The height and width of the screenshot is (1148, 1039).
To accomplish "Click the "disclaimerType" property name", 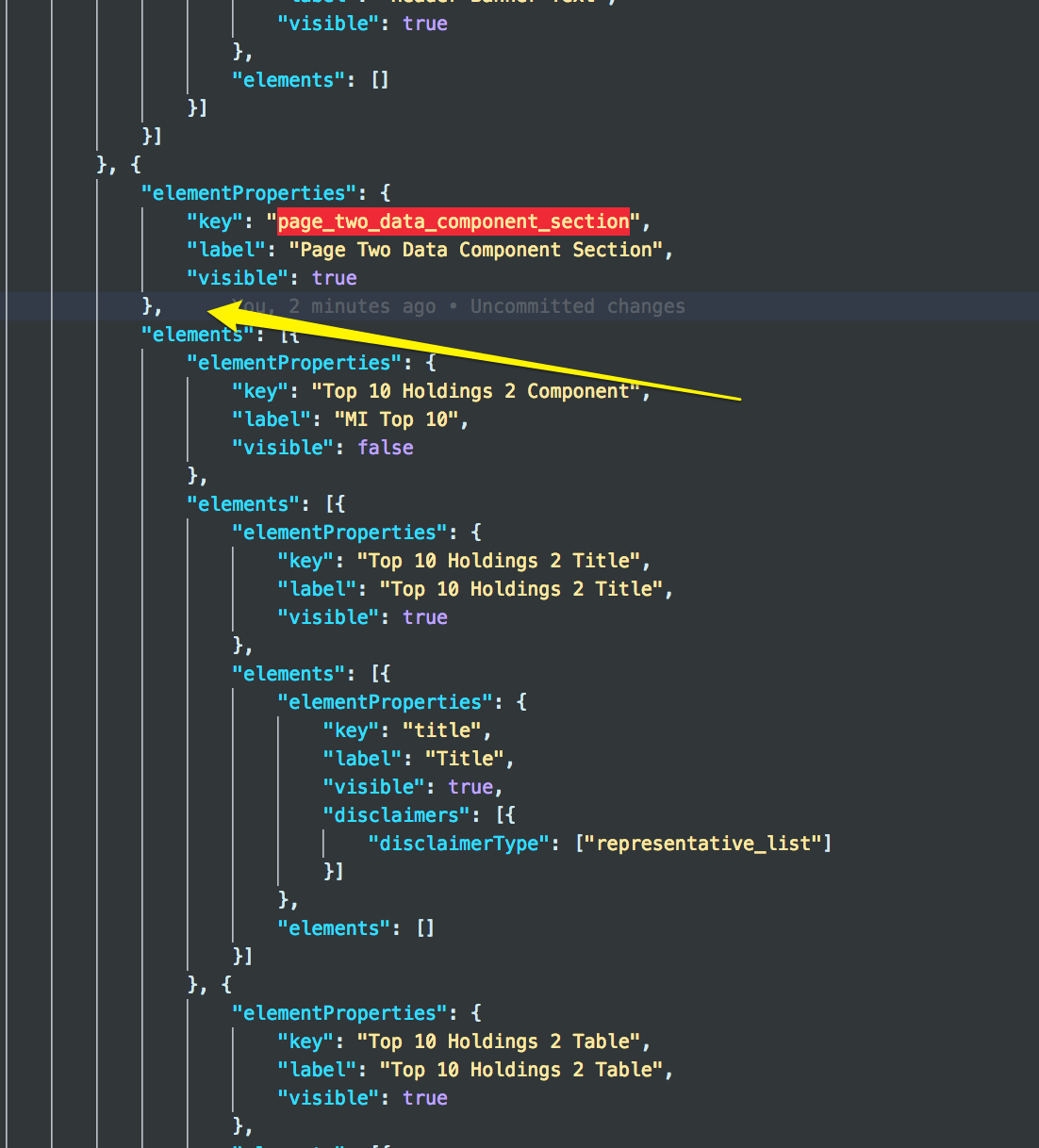I will [x=459, y=844].
